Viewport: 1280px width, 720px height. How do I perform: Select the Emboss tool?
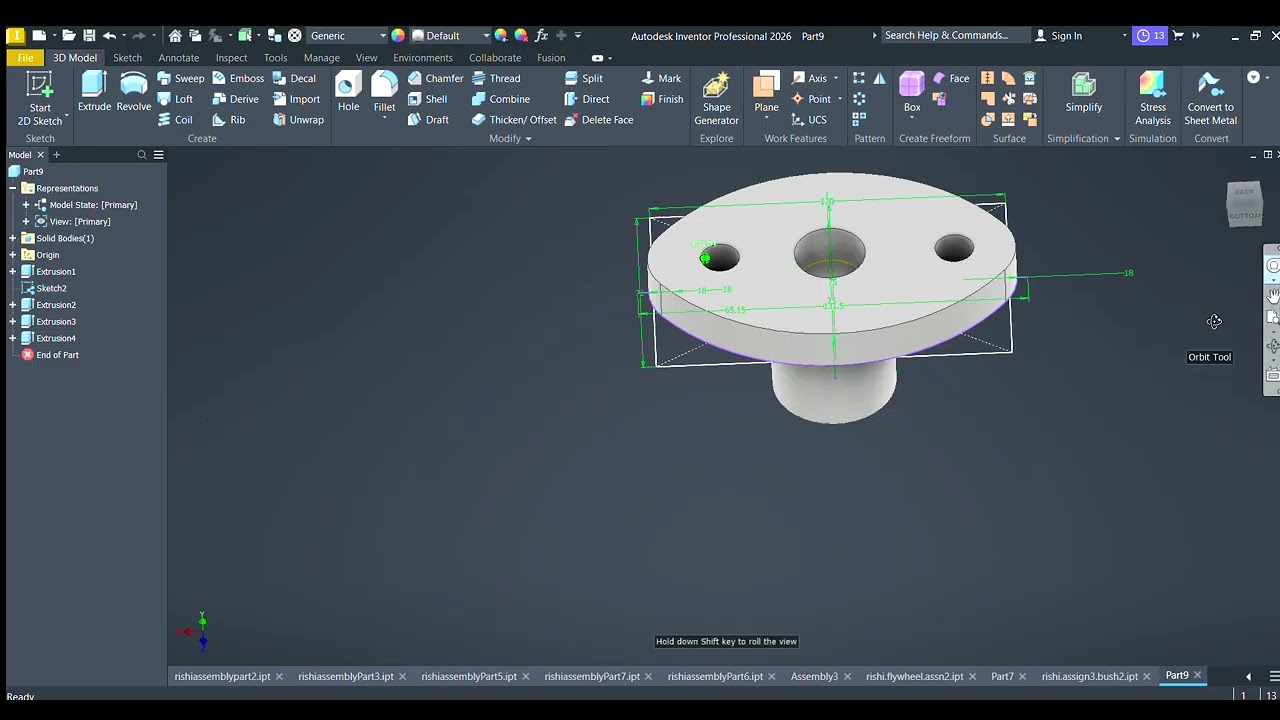pyautogui.click(x=237, y=78)
